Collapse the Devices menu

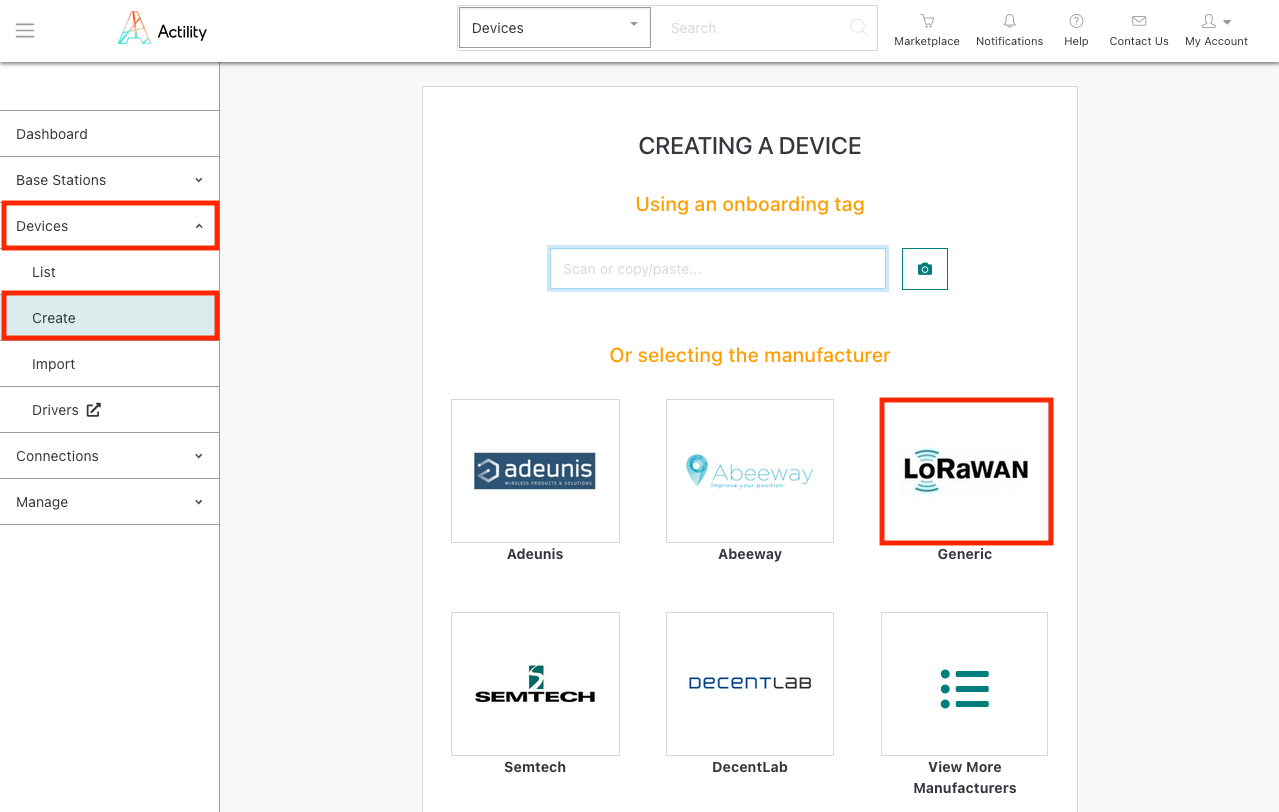point(110,226)
